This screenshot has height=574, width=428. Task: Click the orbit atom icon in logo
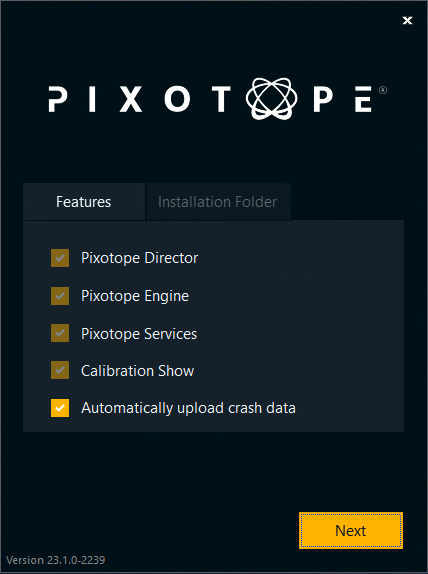coord(272,98)
